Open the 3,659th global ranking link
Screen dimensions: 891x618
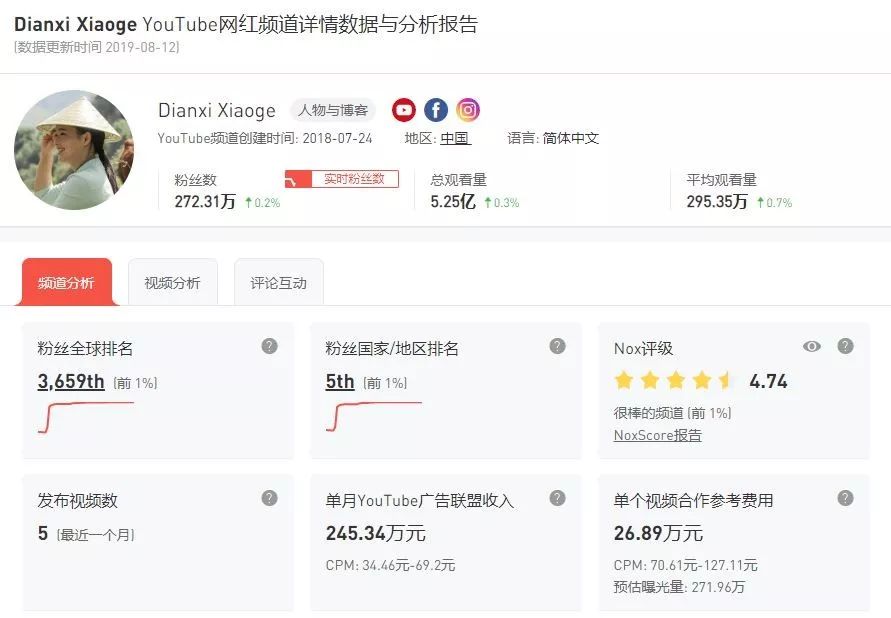pos(71,381)
